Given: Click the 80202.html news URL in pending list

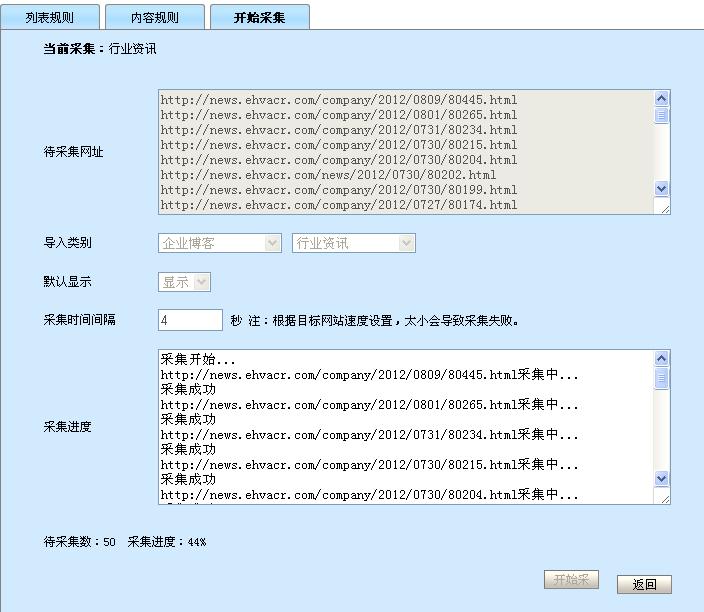Looking at the screenshot, I should click(328, 175).
